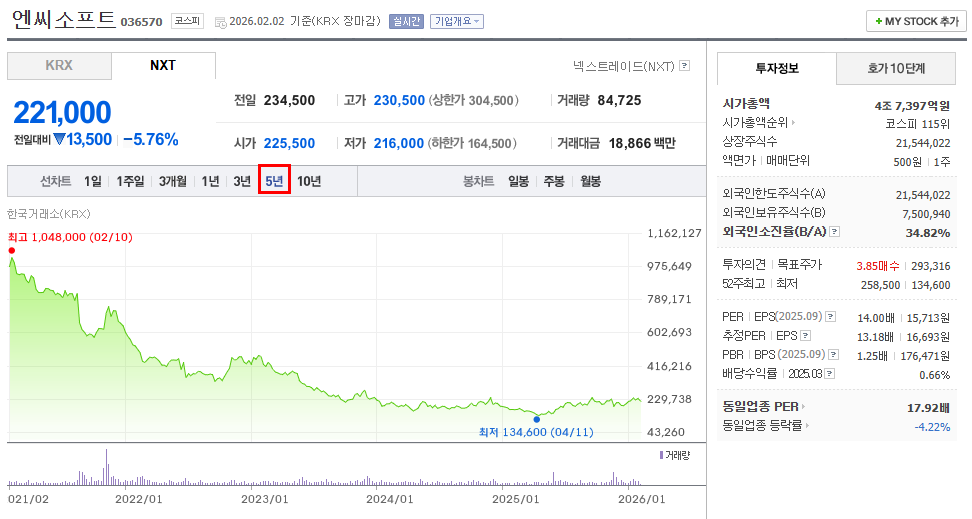
Task: Click the 52주최고 value 258,500
Action: [x=880, y=285]
